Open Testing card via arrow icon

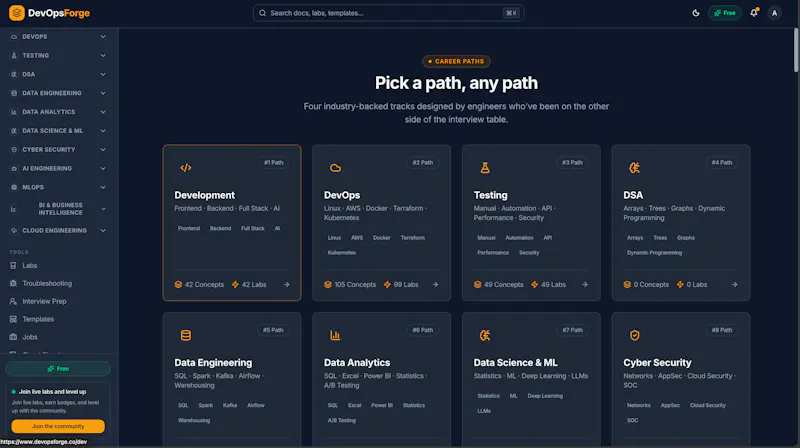(x=585, y=285)
